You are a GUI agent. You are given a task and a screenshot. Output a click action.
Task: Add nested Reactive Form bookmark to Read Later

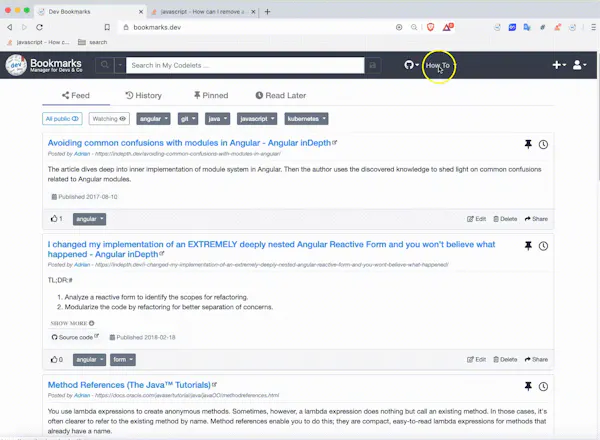pos(543,246)
